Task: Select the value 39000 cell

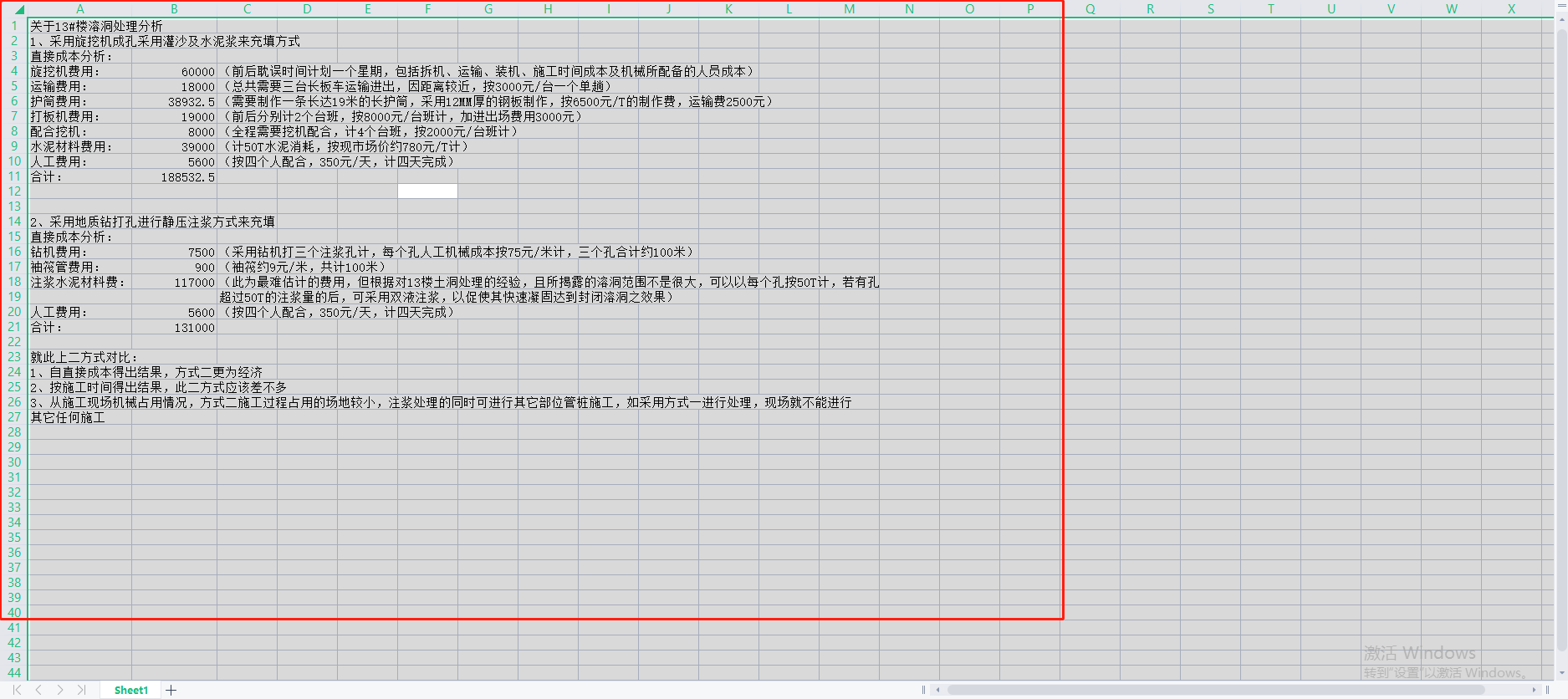Action: point(174,146)
